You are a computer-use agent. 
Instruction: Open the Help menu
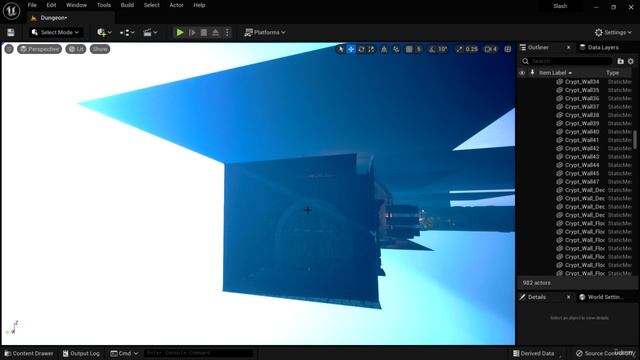(199, 5)
